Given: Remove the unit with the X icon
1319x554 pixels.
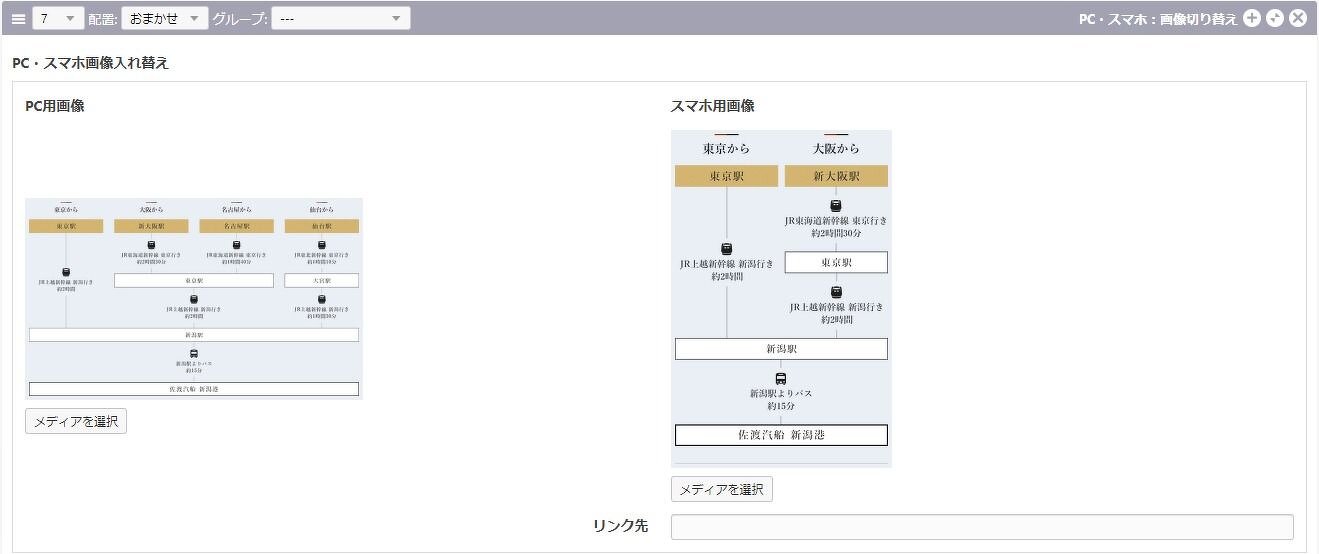Looking at the screenshot, I should click(x=1298, y=18).
